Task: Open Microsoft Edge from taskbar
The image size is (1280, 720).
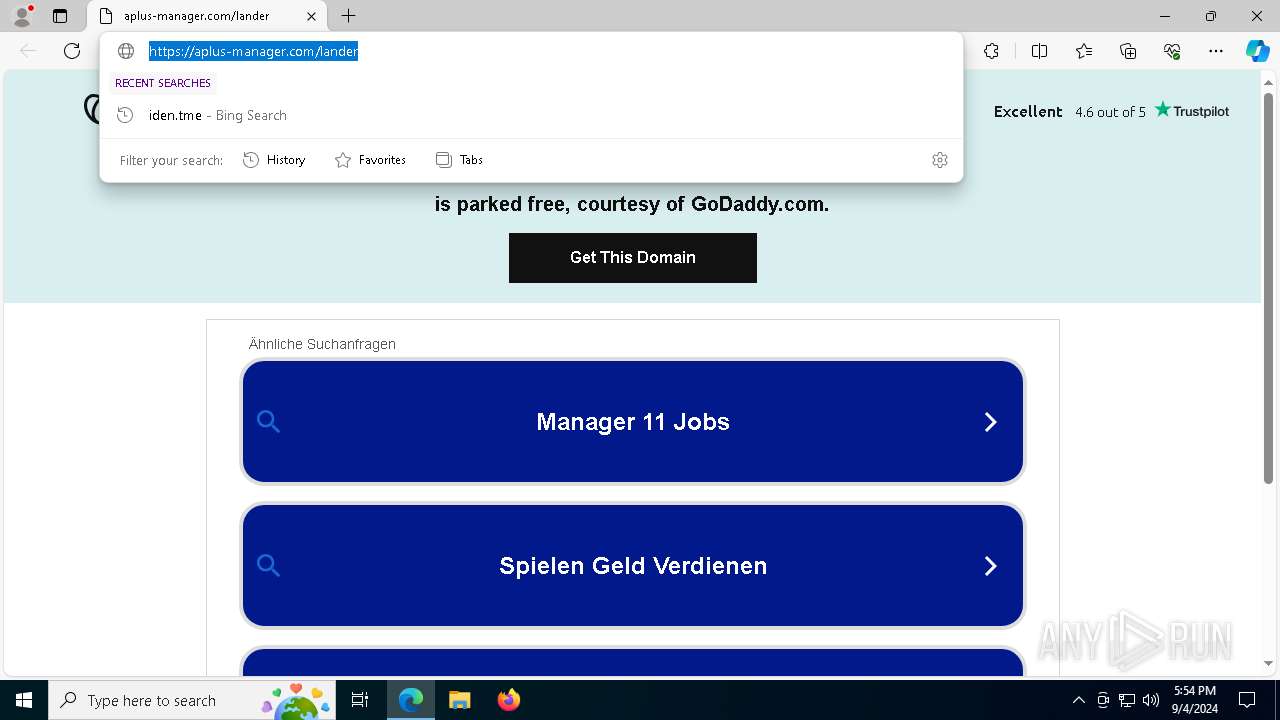Action: (x=411, y=700)
